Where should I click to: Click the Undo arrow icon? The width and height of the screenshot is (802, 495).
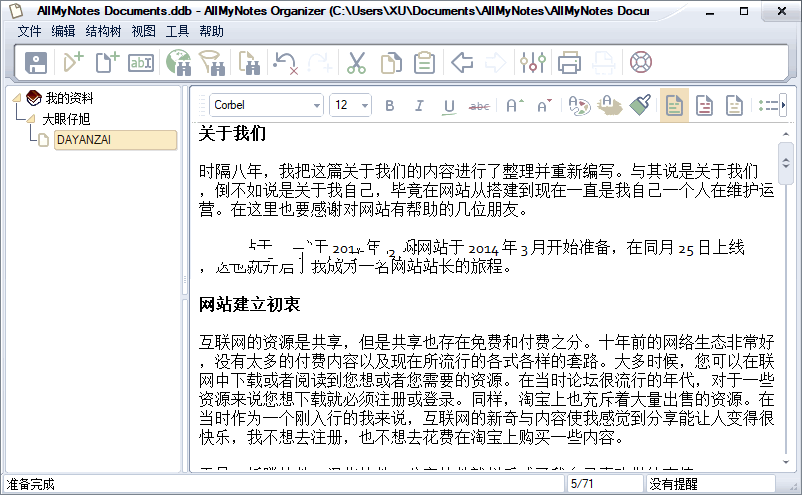click(285, 63)
